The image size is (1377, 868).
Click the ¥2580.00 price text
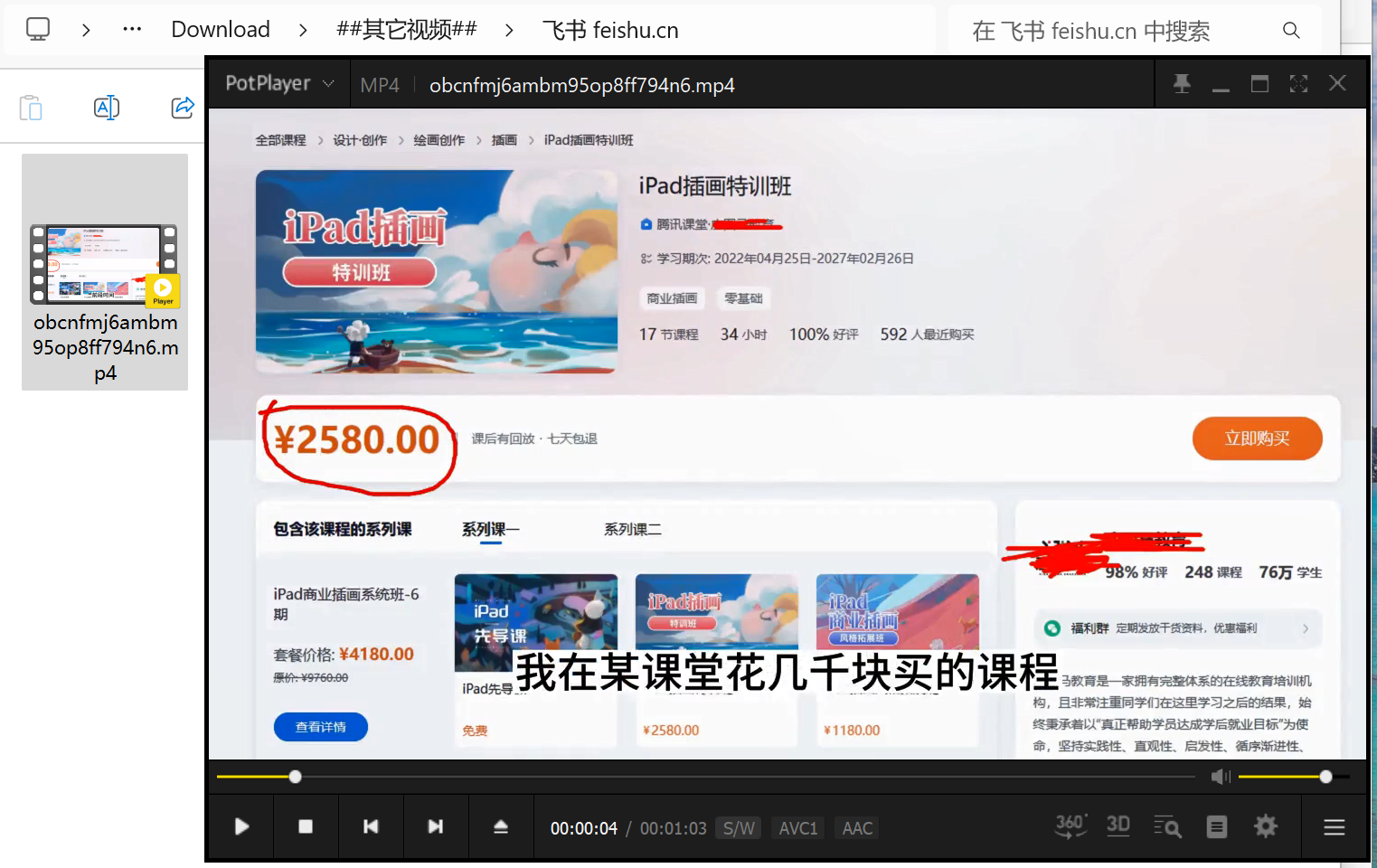[x=357, y=440]
